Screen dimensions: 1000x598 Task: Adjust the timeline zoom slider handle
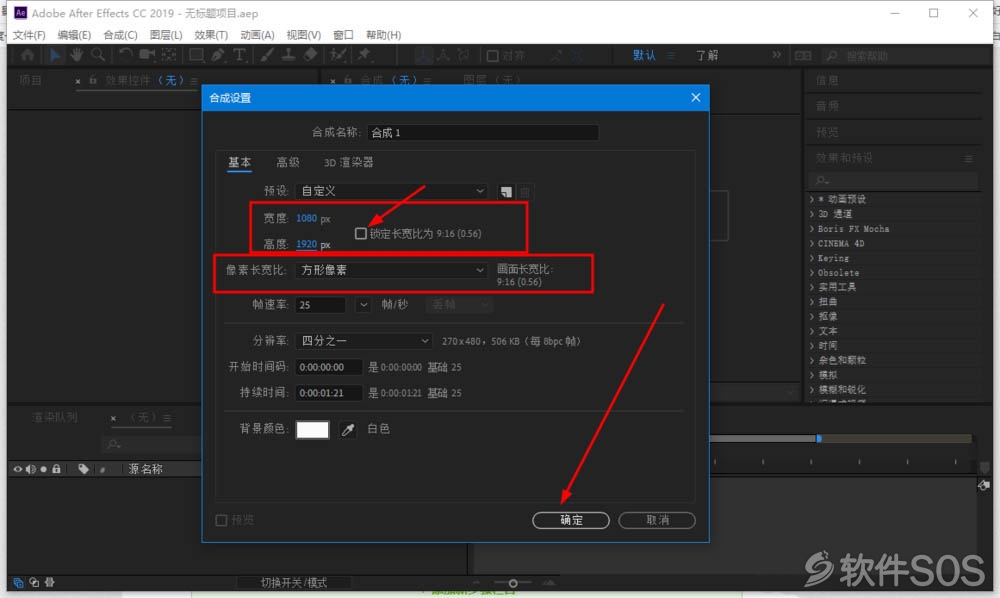coord(513,583)
